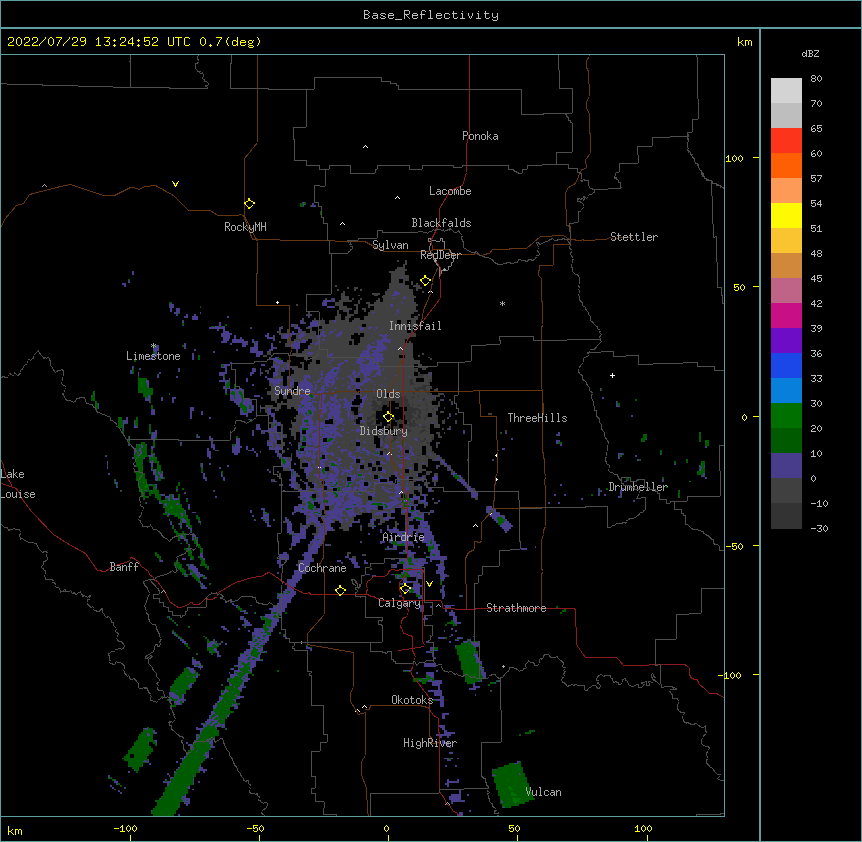Click the Airdrie city label
This screenshot has width=862, height=842.
tap(404, 537)
